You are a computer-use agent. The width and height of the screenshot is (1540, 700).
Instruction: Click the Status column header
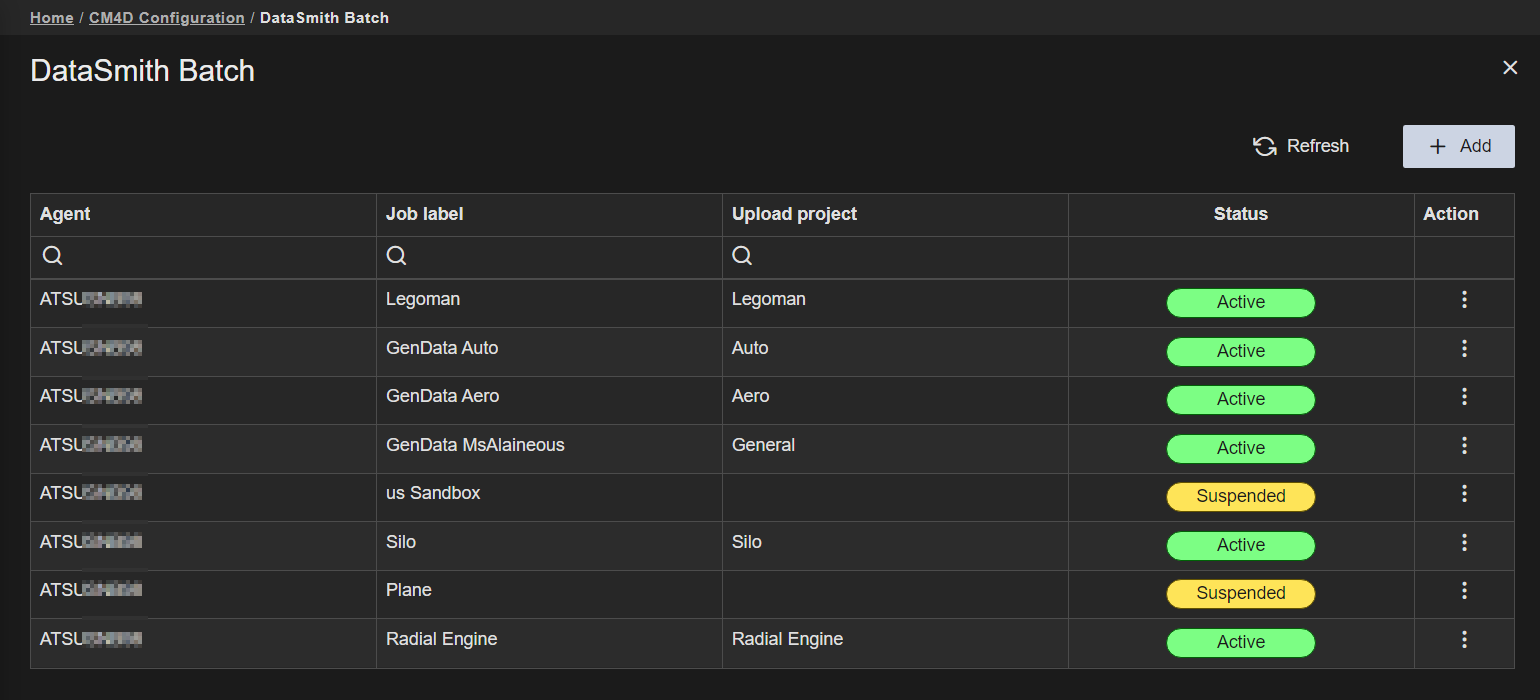point(1240,214)
